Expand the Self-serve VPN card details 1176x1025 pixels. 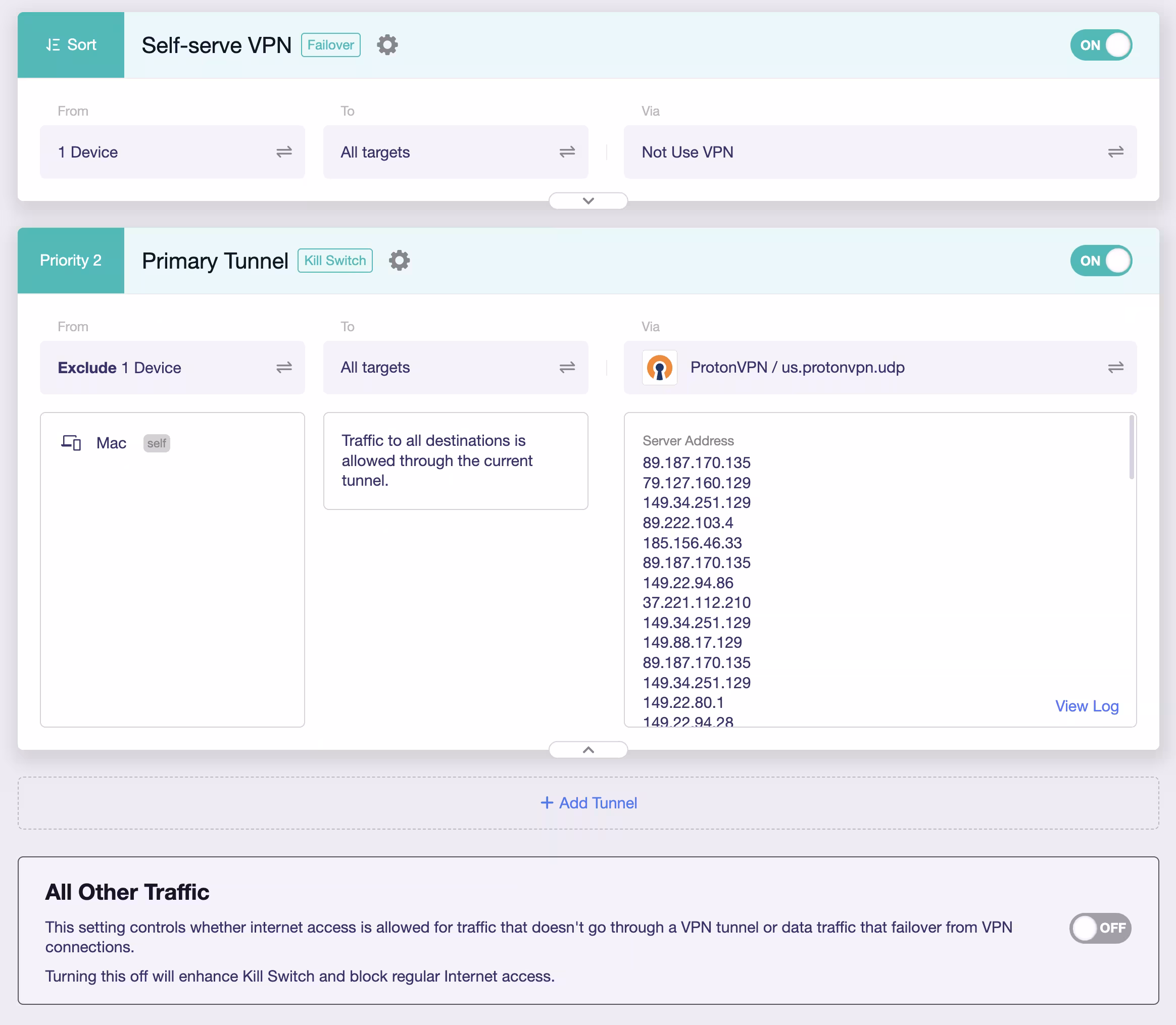(587, 201)
